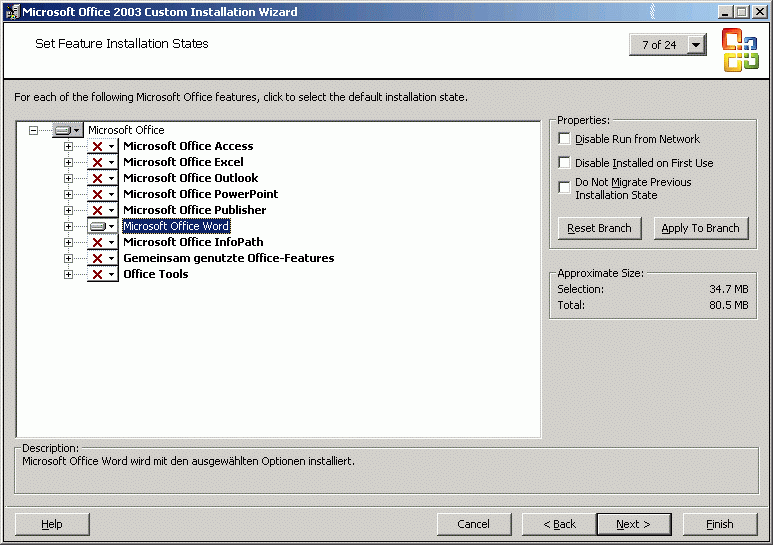Go to previous page with Back
773x545 pixels.
click(559, 524)
